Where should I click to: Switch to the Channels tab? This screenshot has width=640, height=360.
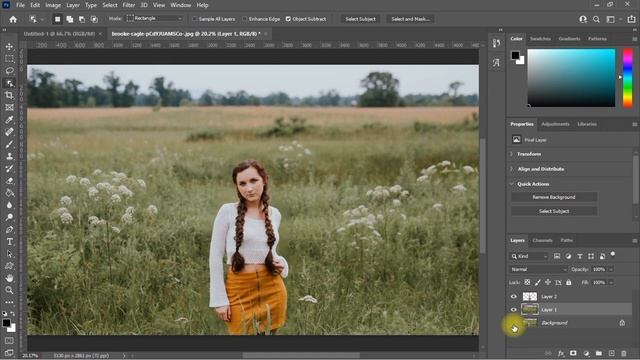point(542,240)
